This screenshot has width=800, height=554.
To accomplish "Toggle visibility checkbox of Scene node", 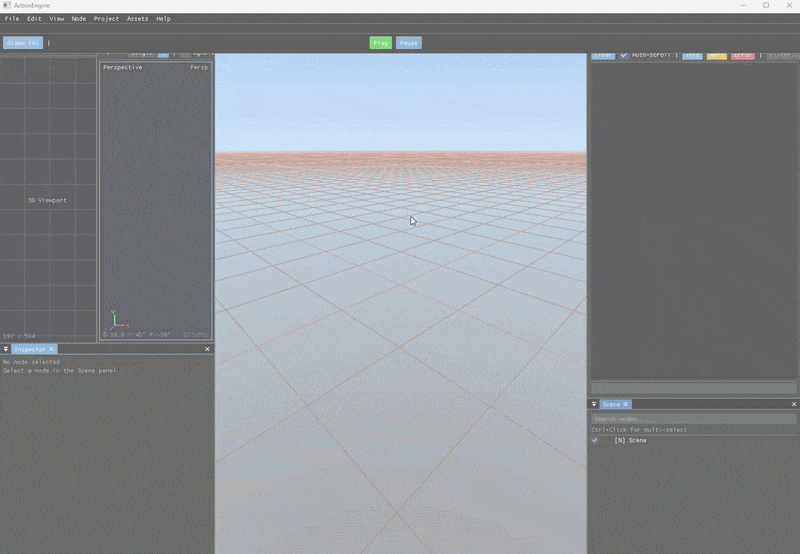I will (x=595, y=440).
